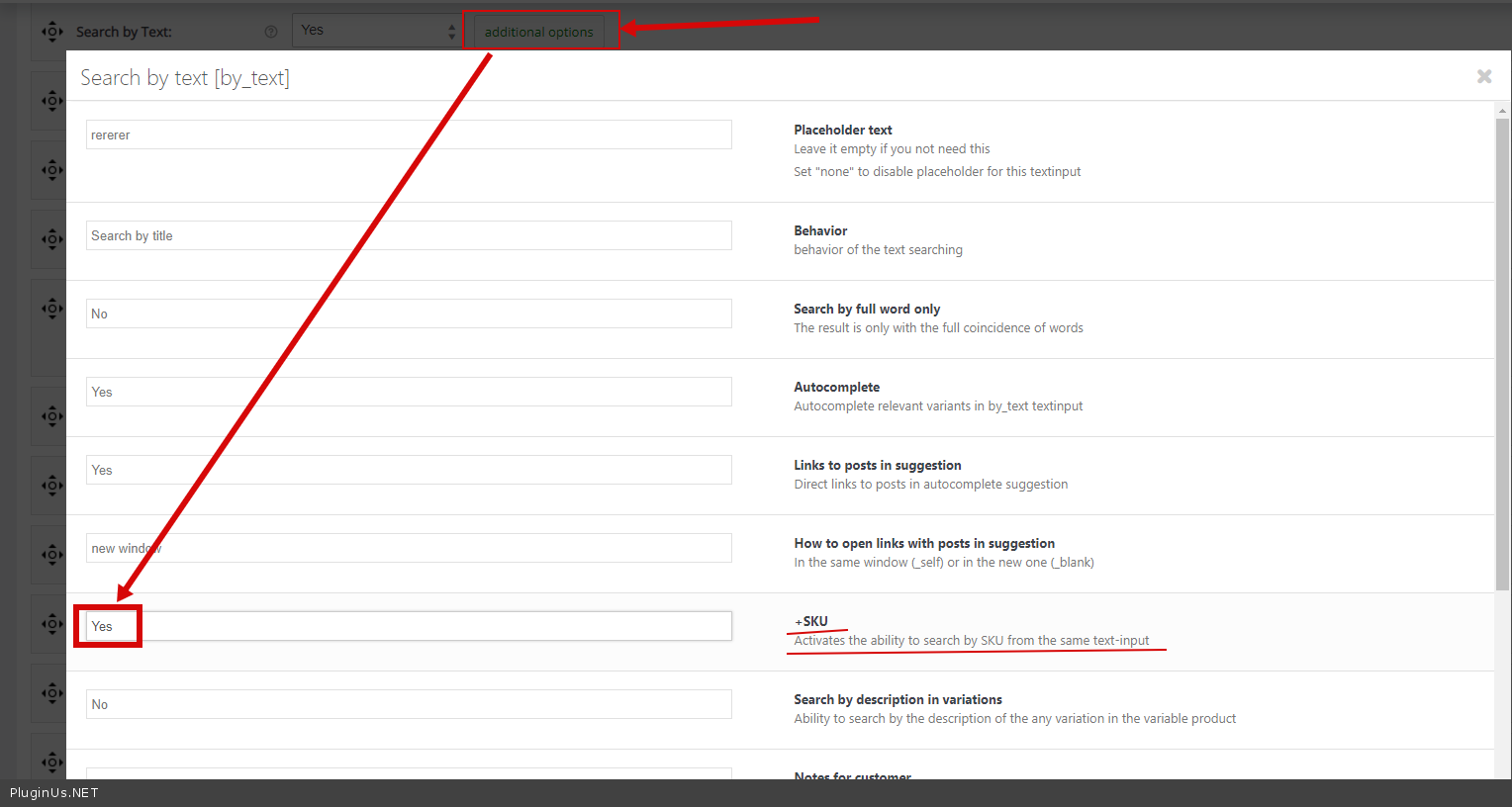Open the Behavior dropdown showing Search by title
The image size is (1512, 807).
pyautogui.click(x=409, y=235)
